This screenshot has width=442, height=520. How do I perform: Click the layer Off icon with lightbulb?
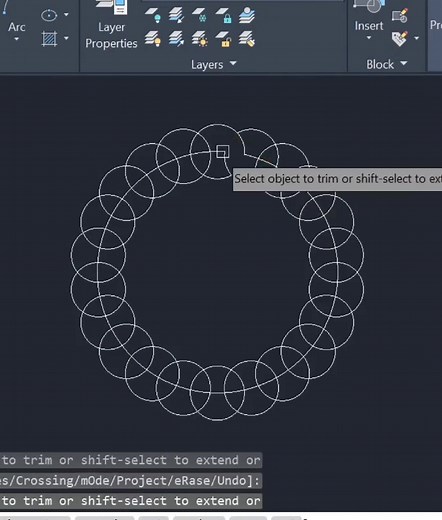(153, 15)
